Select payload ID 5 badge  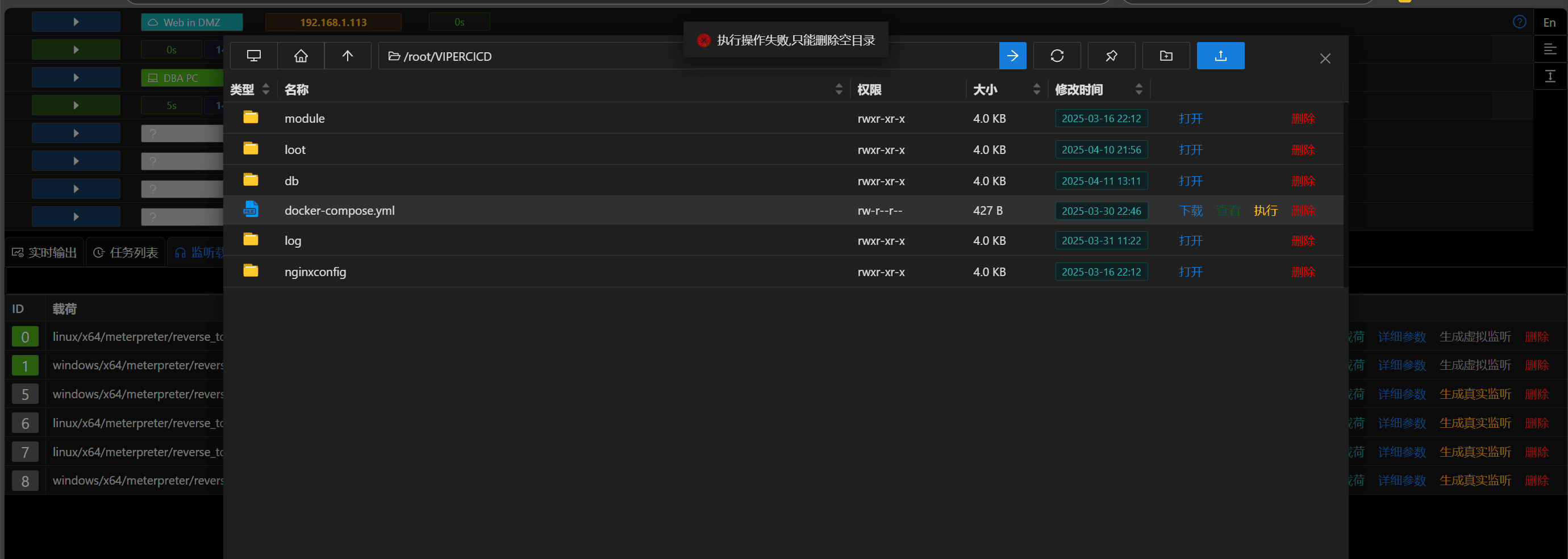(x=25, y=394)
